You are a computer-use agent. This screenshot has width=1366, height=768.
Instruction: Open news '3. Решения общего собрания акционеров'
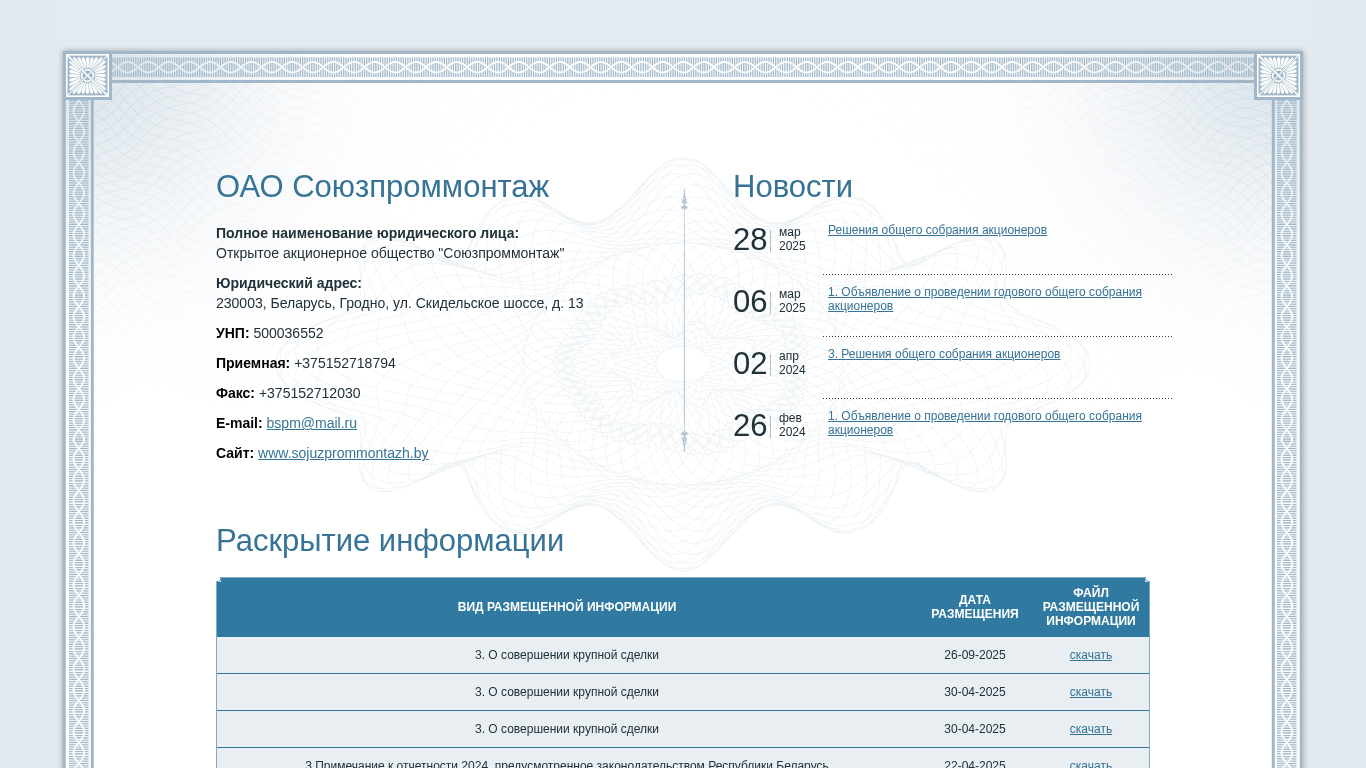coord(944,354)
